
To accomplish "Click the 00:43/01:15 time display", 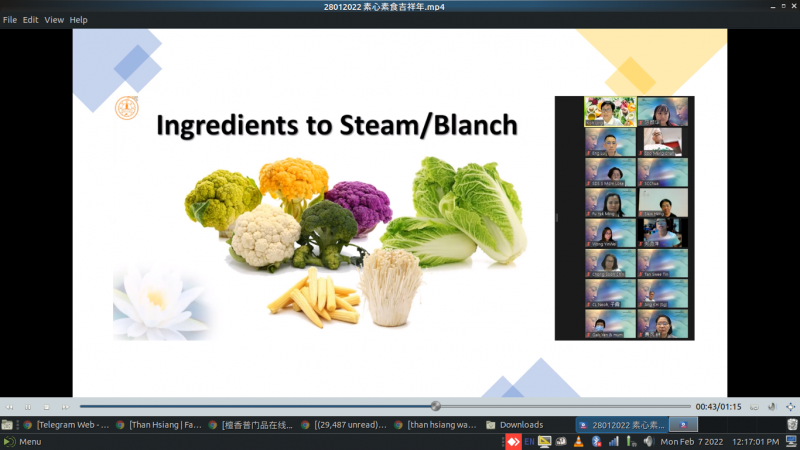I will pos(718,406).
